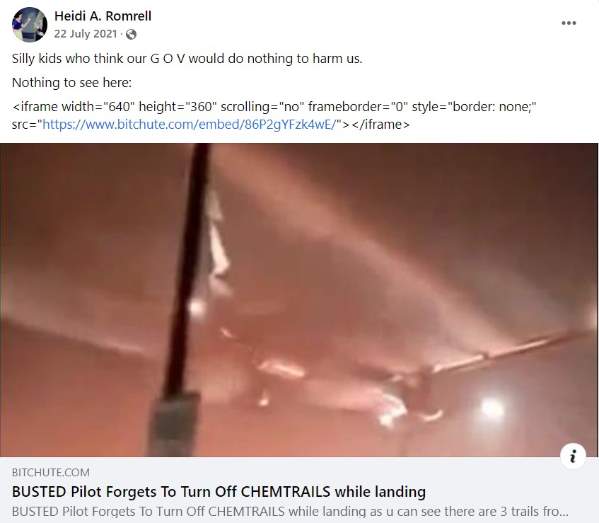The image size is (599, 523).
Task: Click the public globe privacy icon
Action: pyautogui.click(x=131, y=34)
